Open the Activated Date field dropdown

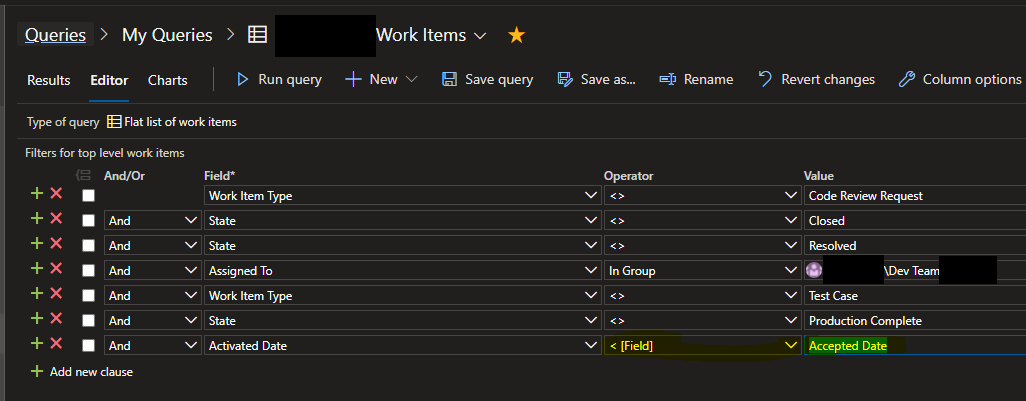tap(590, 346)
